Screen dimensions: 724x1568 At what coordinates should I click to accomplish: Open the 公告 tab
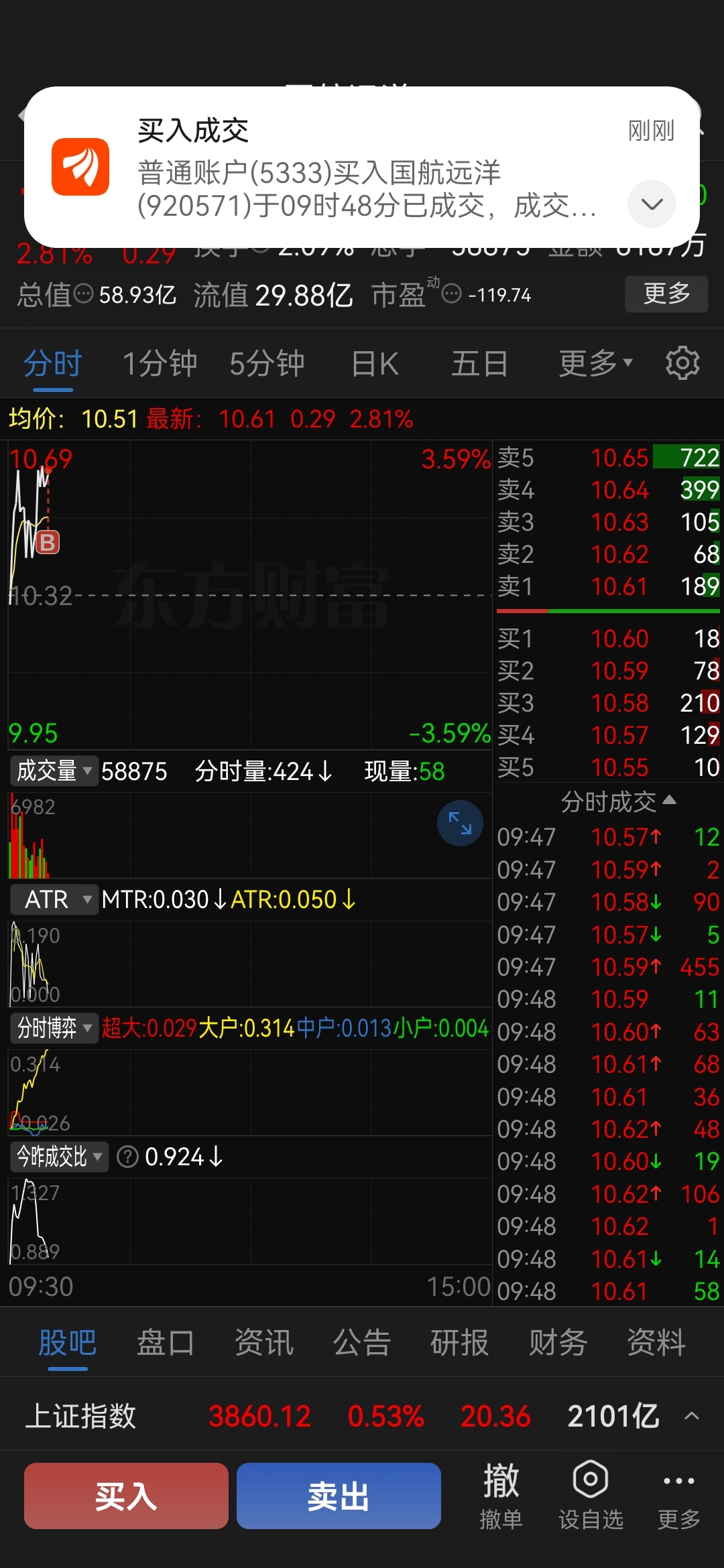[x=362, y=1343]
